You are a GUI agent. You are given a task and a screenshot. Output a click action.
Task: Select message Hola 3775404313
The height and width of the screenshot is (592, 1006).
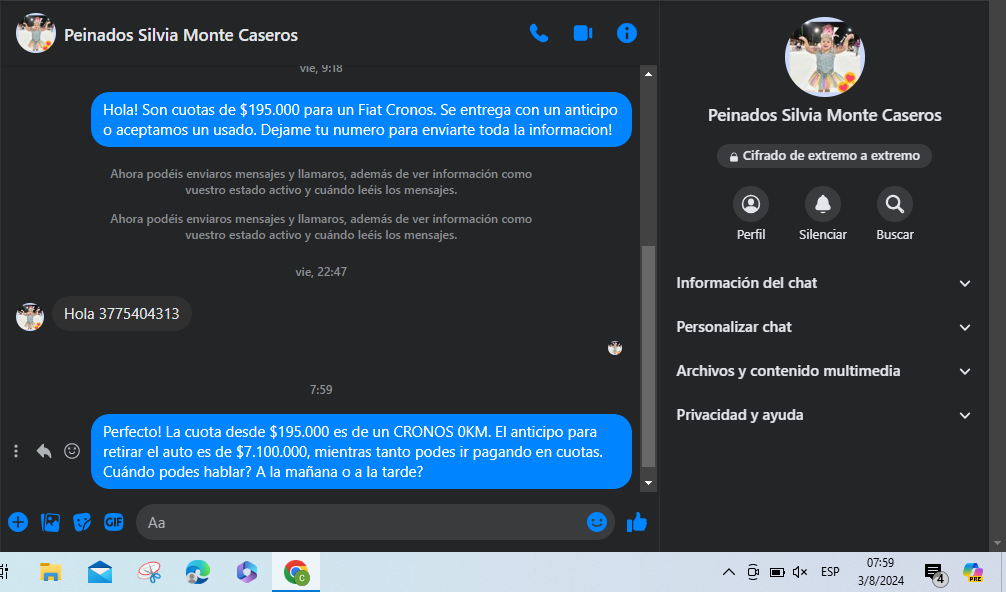click(x=122, y=314)
